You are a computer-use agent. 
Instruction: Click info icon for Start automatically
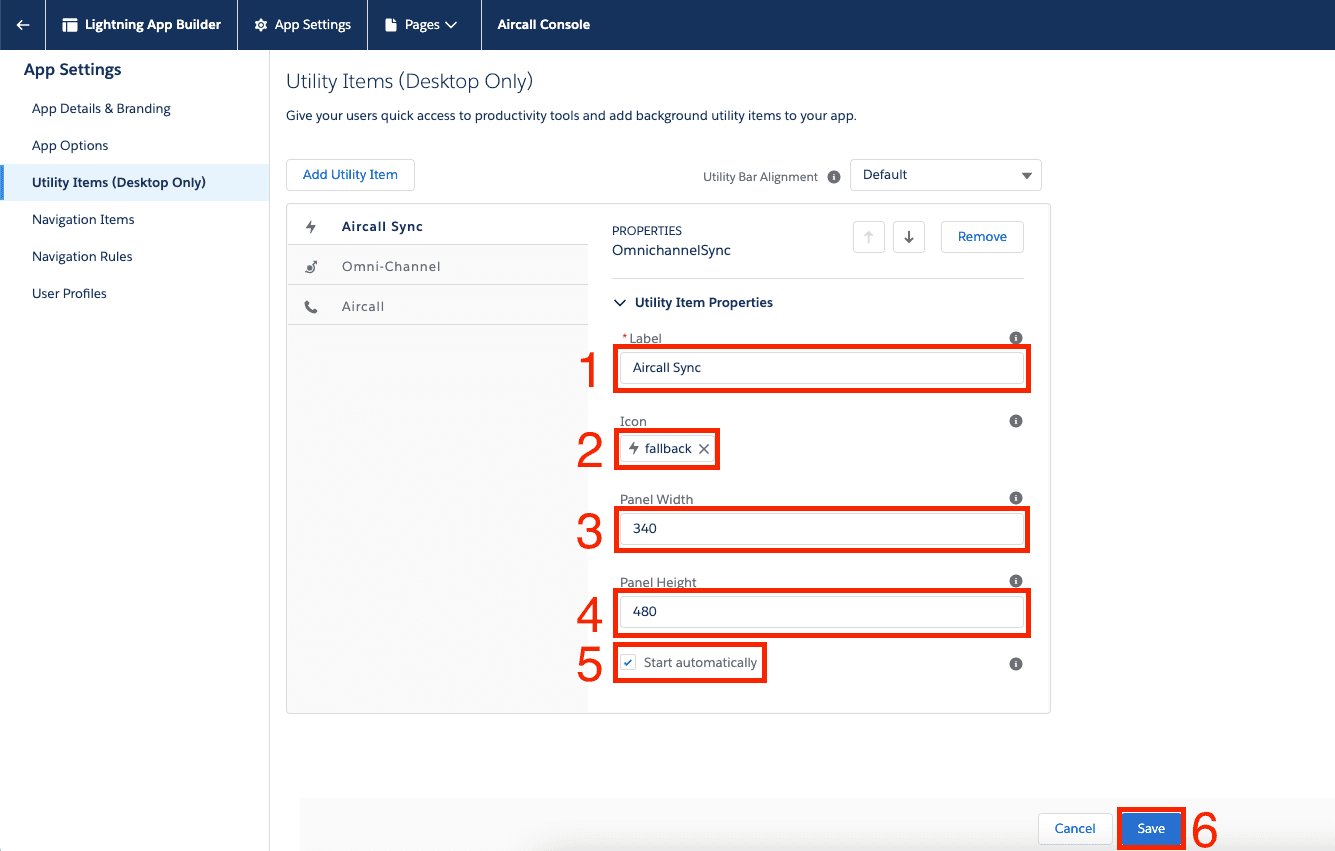pos(1015,664)
